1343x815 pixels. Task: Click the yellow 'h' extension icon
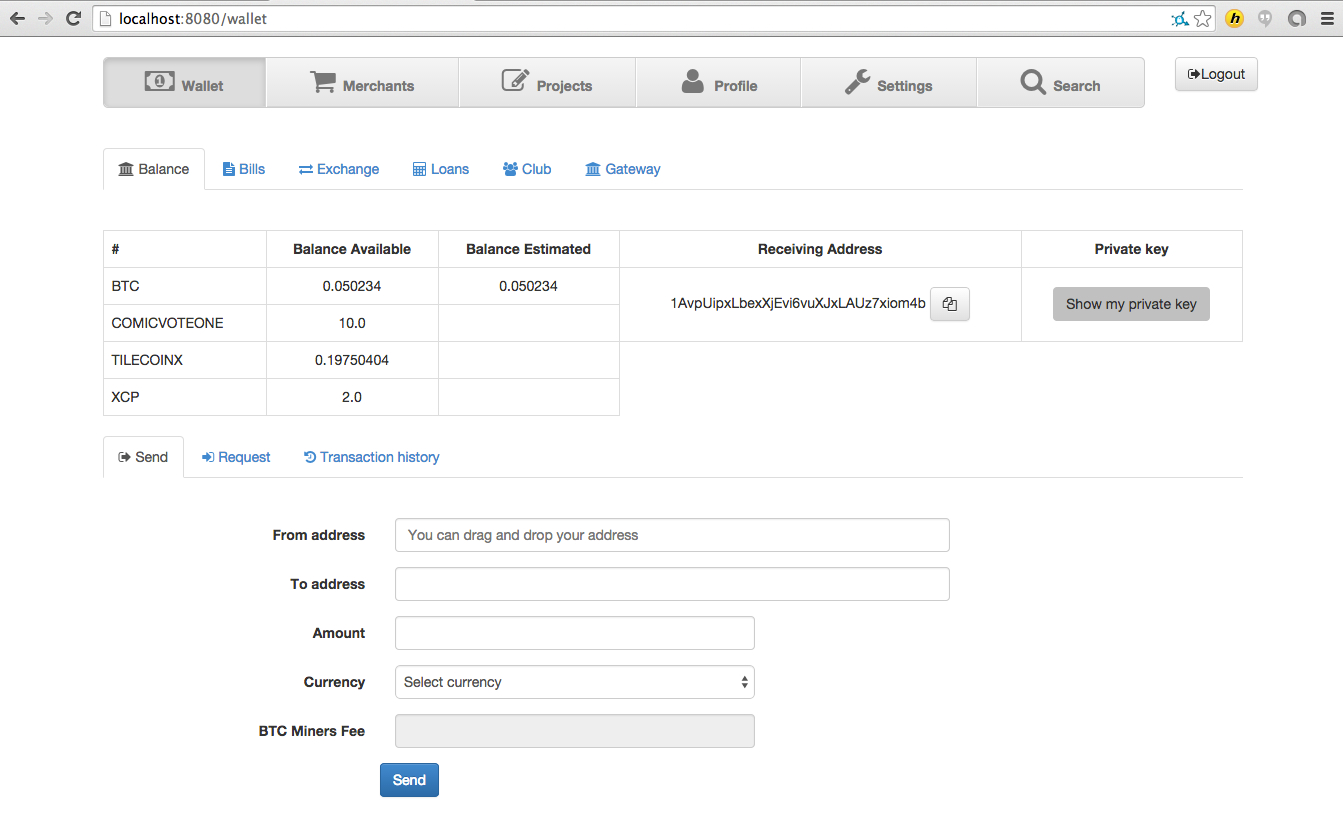pyautogui.click(x=1235, y=18)
